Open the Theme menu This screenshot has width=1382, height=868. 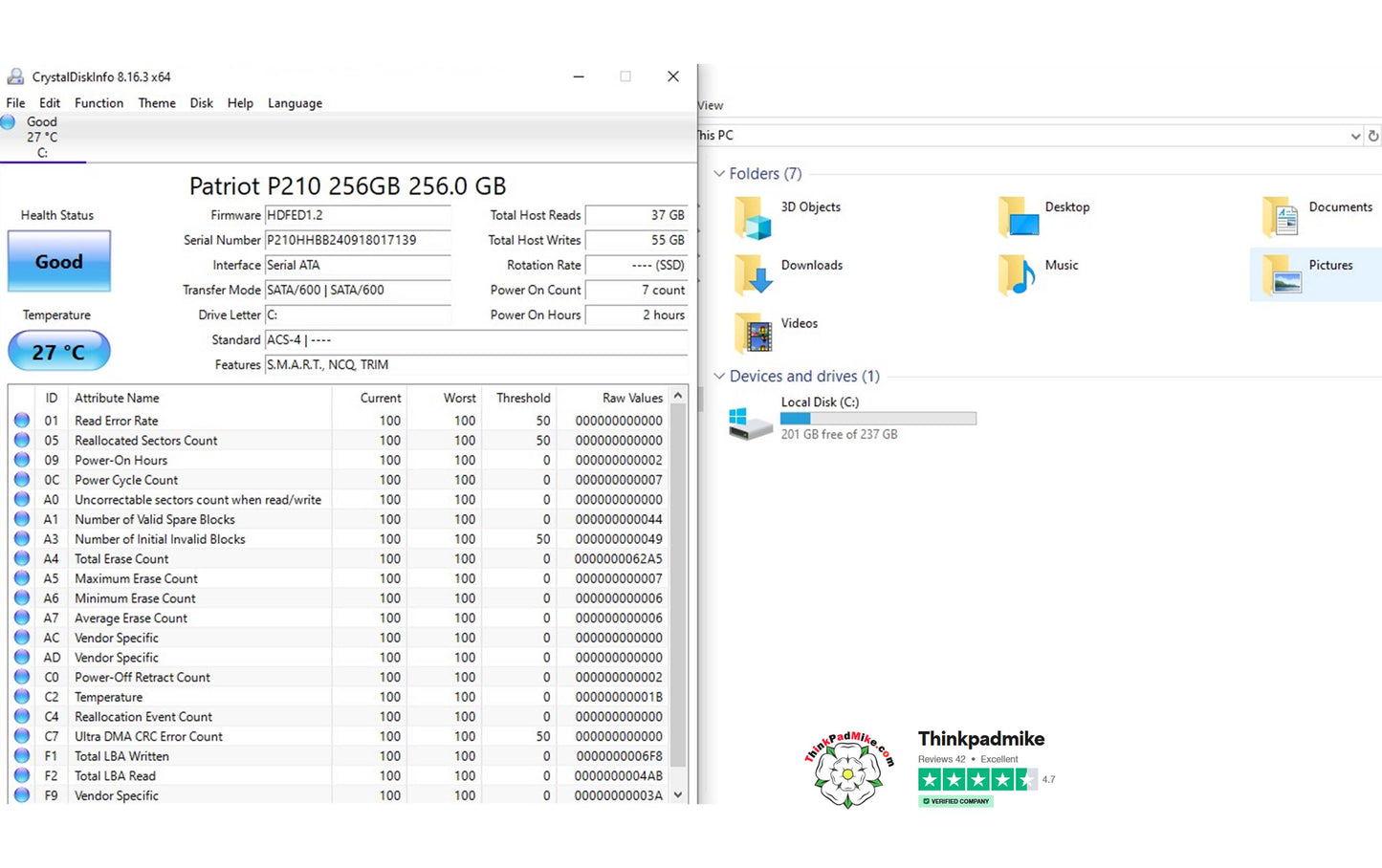157,103
